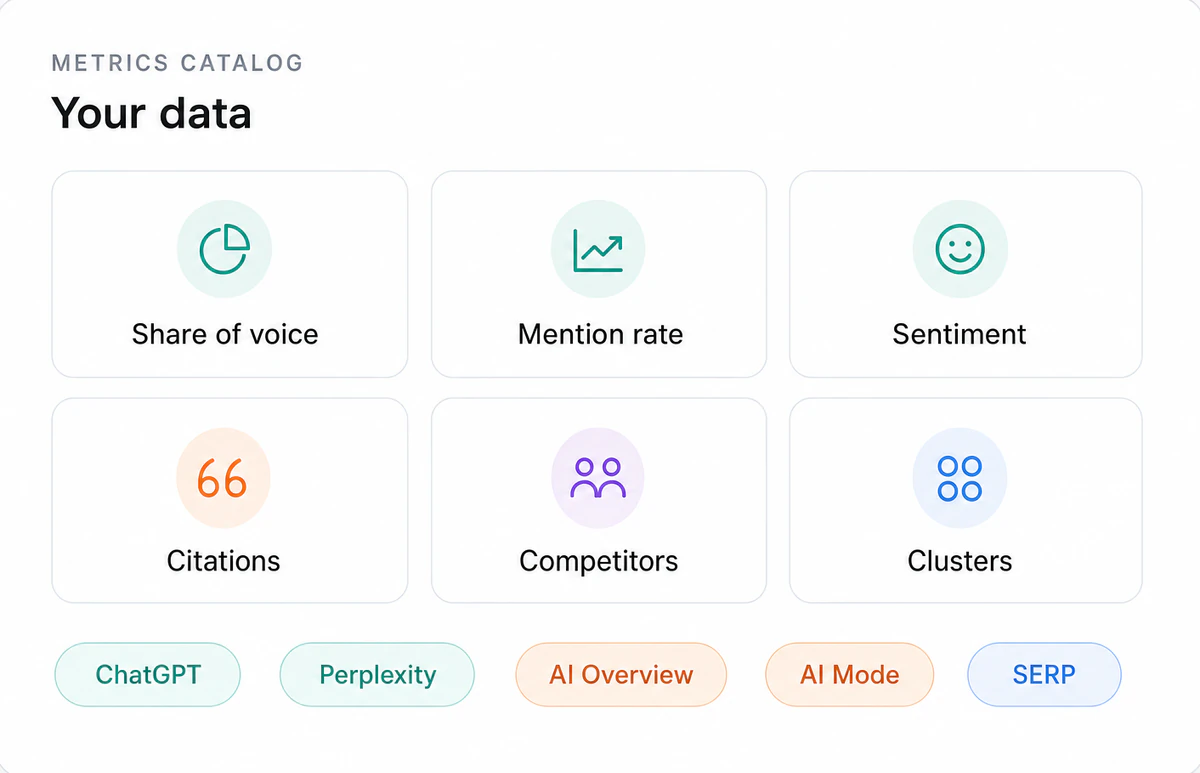
Task: Click the Metrics Catalog heading label
Action: [177, 63]
